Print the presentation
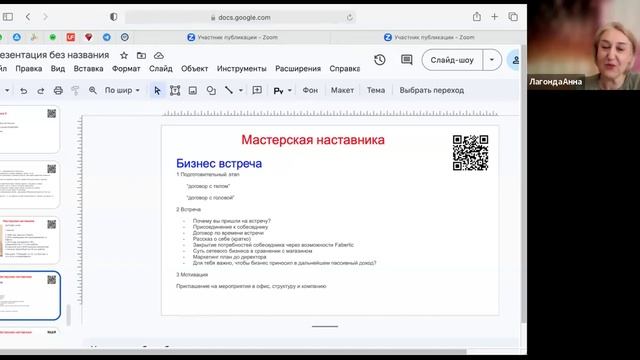640x360 pixels. tap(58, 91)
